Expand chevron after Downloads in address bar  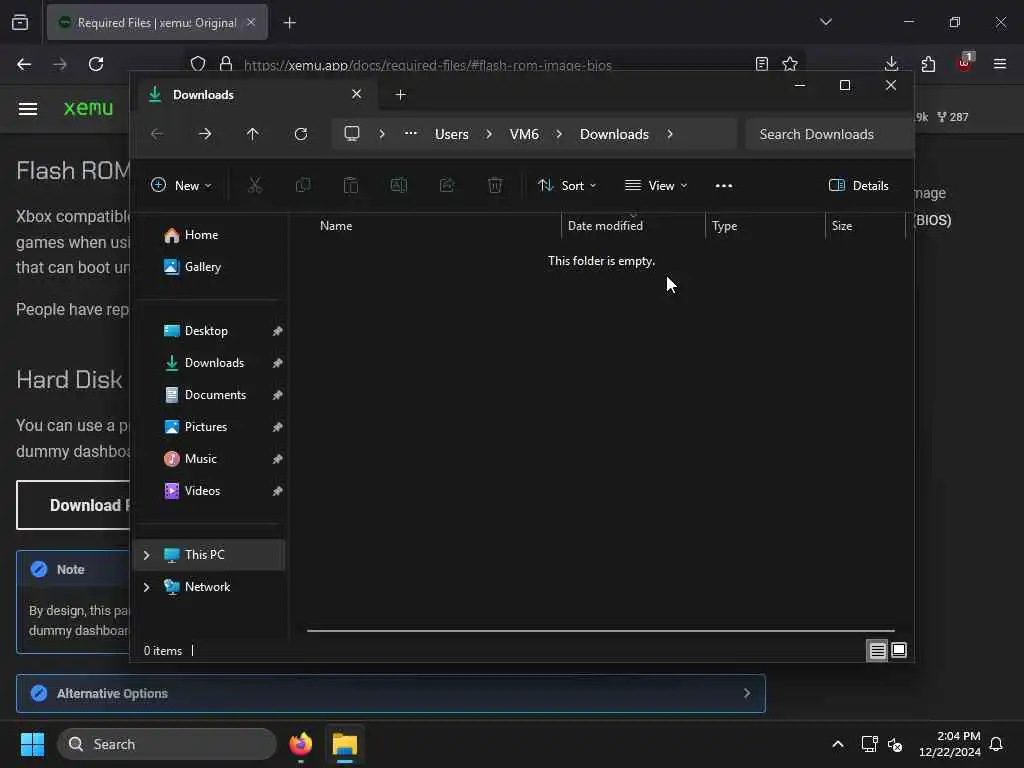pos(670,134)
